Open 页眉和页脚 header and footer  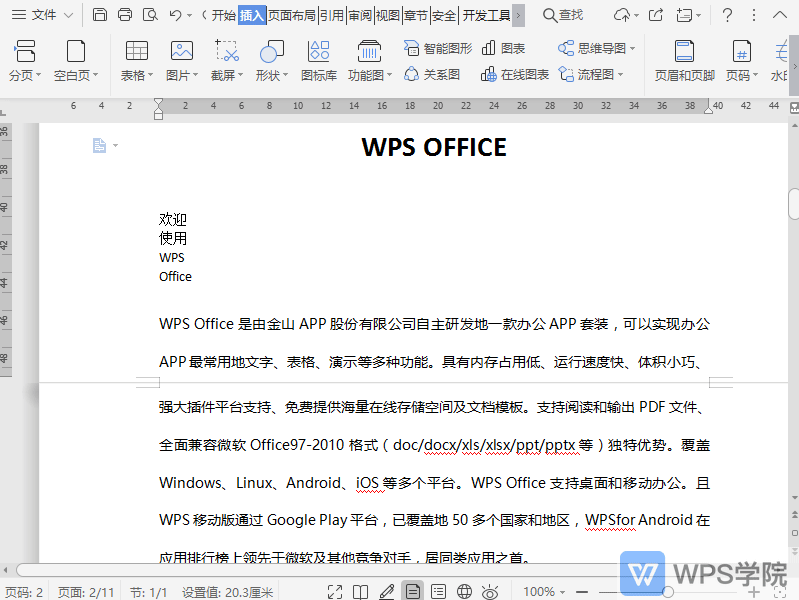pyautogui.click(x=684, y=61)
